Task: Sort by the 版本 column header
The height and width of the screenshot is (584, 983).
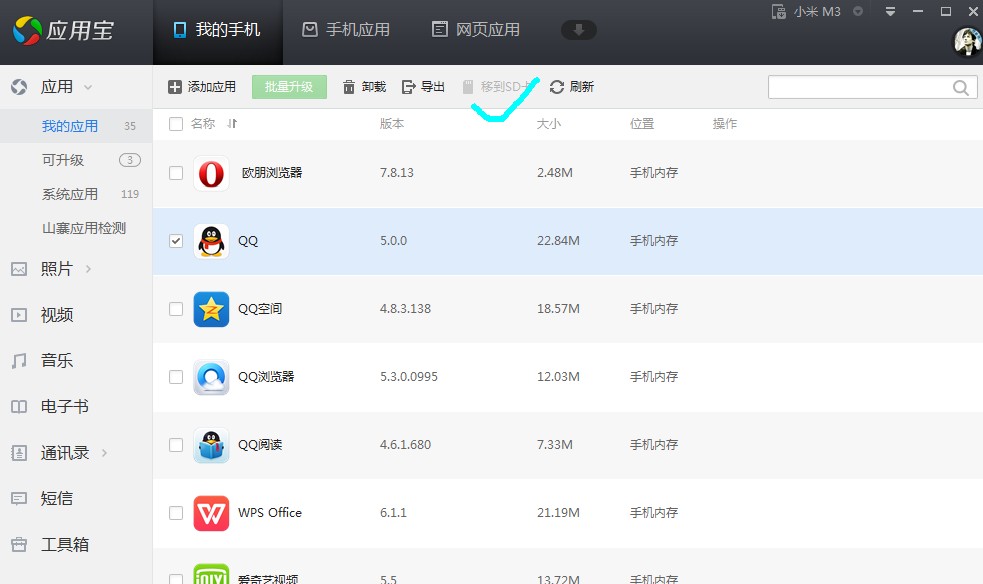Action: coord(392,124)
